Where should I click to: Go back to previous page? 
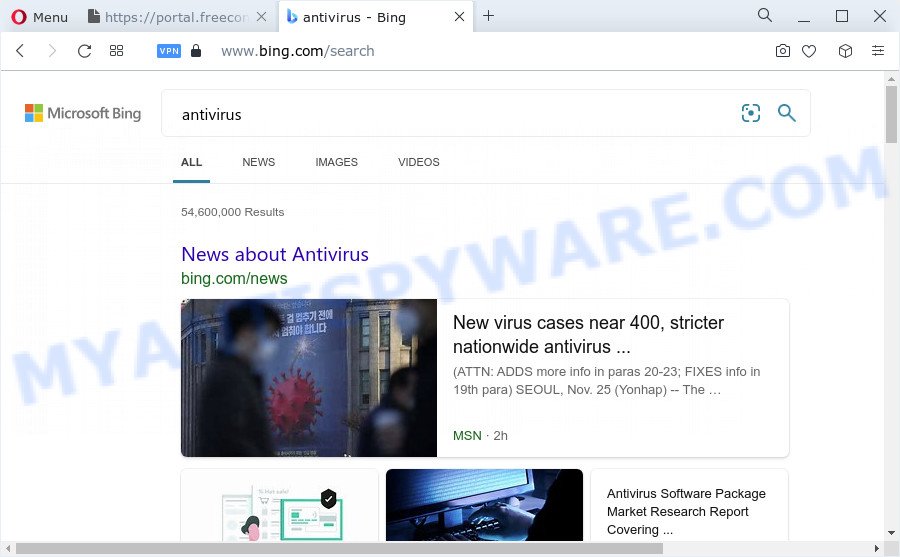pyautogui.click(x=20, y=51)
